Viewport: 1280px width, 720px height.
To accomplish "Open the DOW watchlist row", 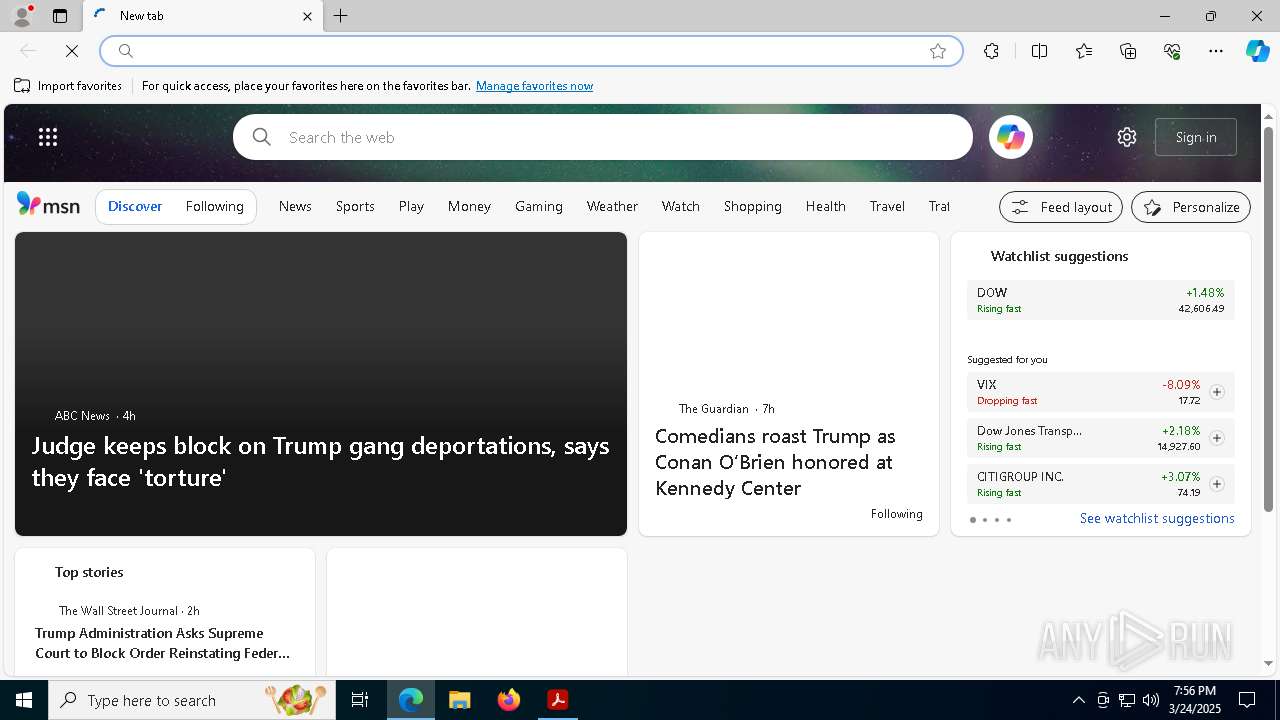I will [x=1100, y=300].
